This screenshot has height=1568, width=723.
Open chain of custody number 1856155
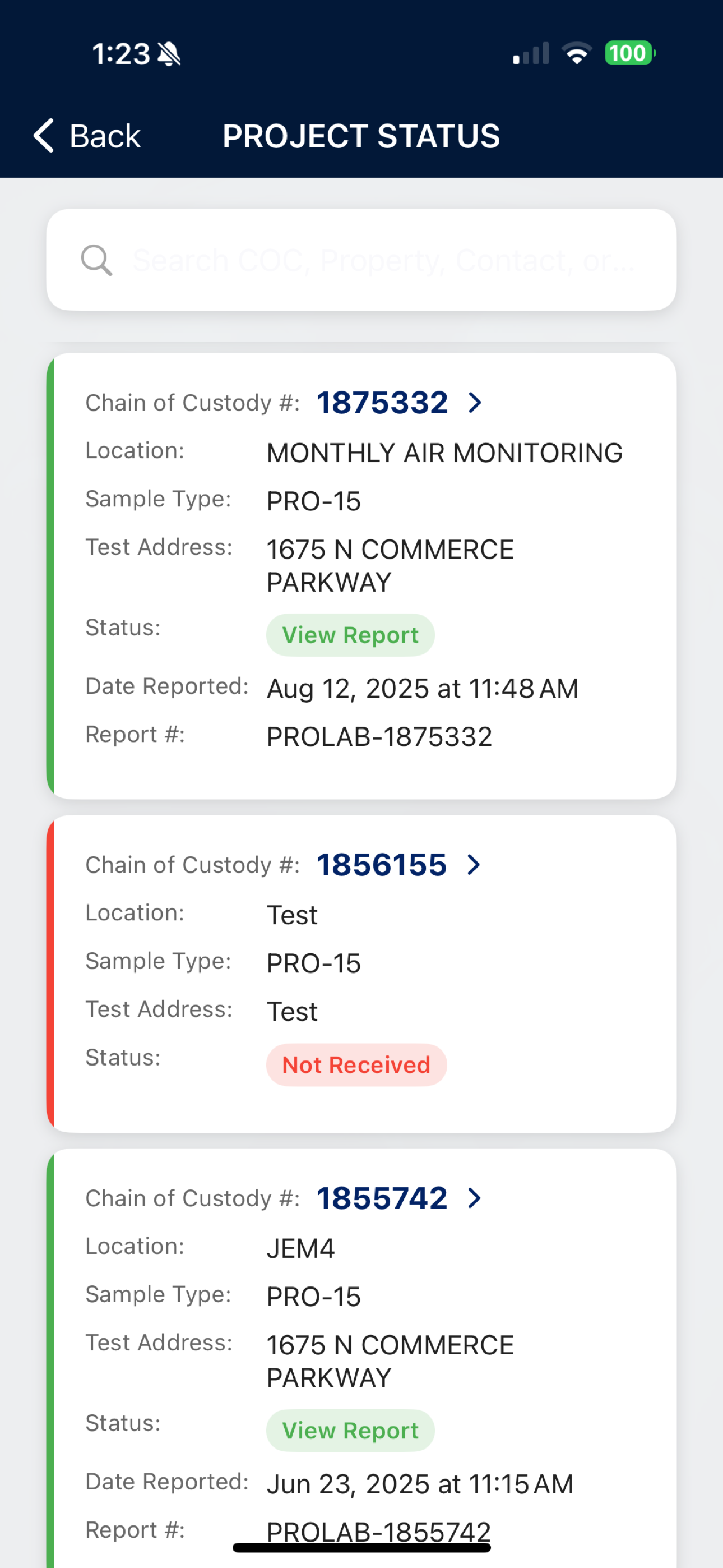coord(382,864)
